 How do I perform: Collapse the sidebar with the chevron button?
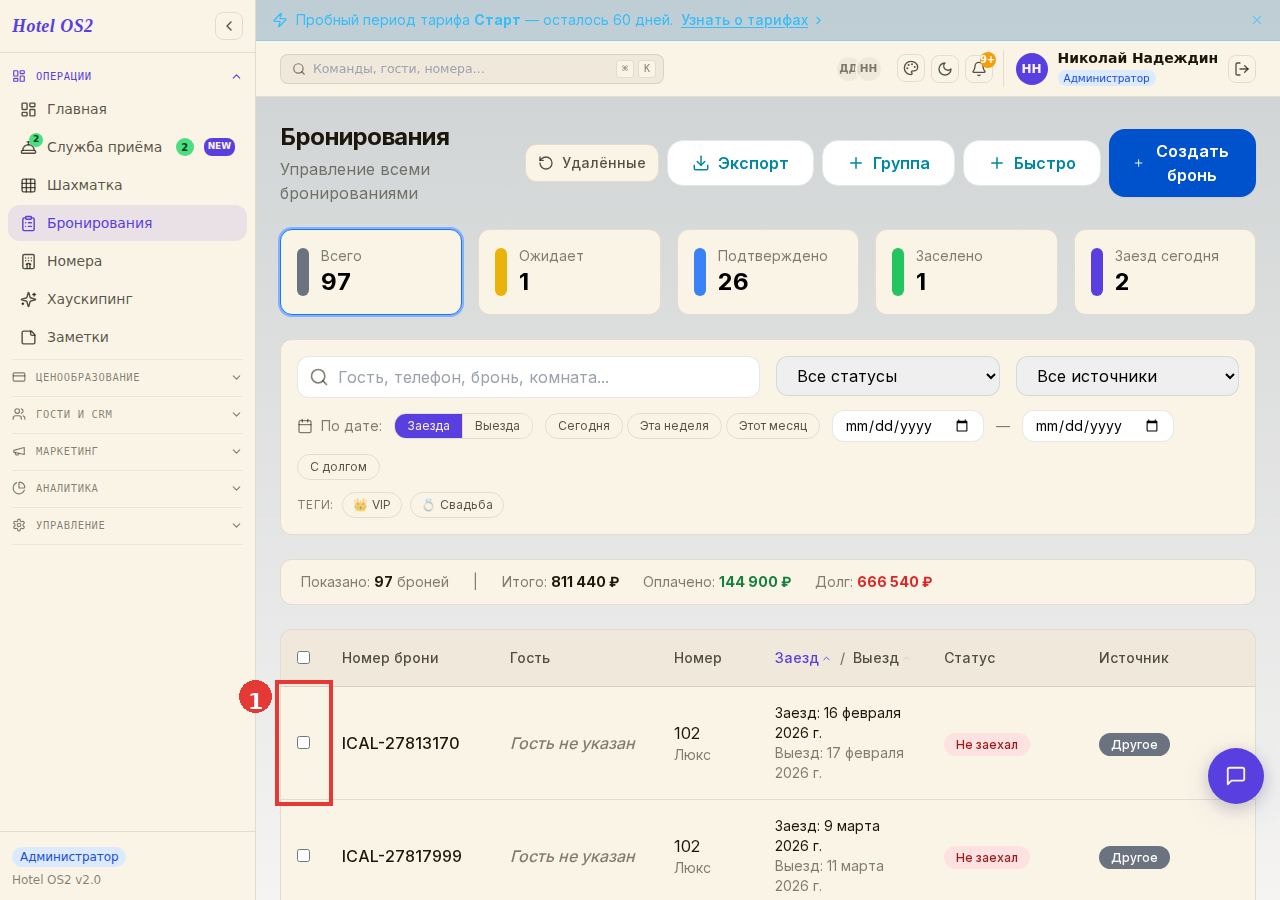pos(229,26)
